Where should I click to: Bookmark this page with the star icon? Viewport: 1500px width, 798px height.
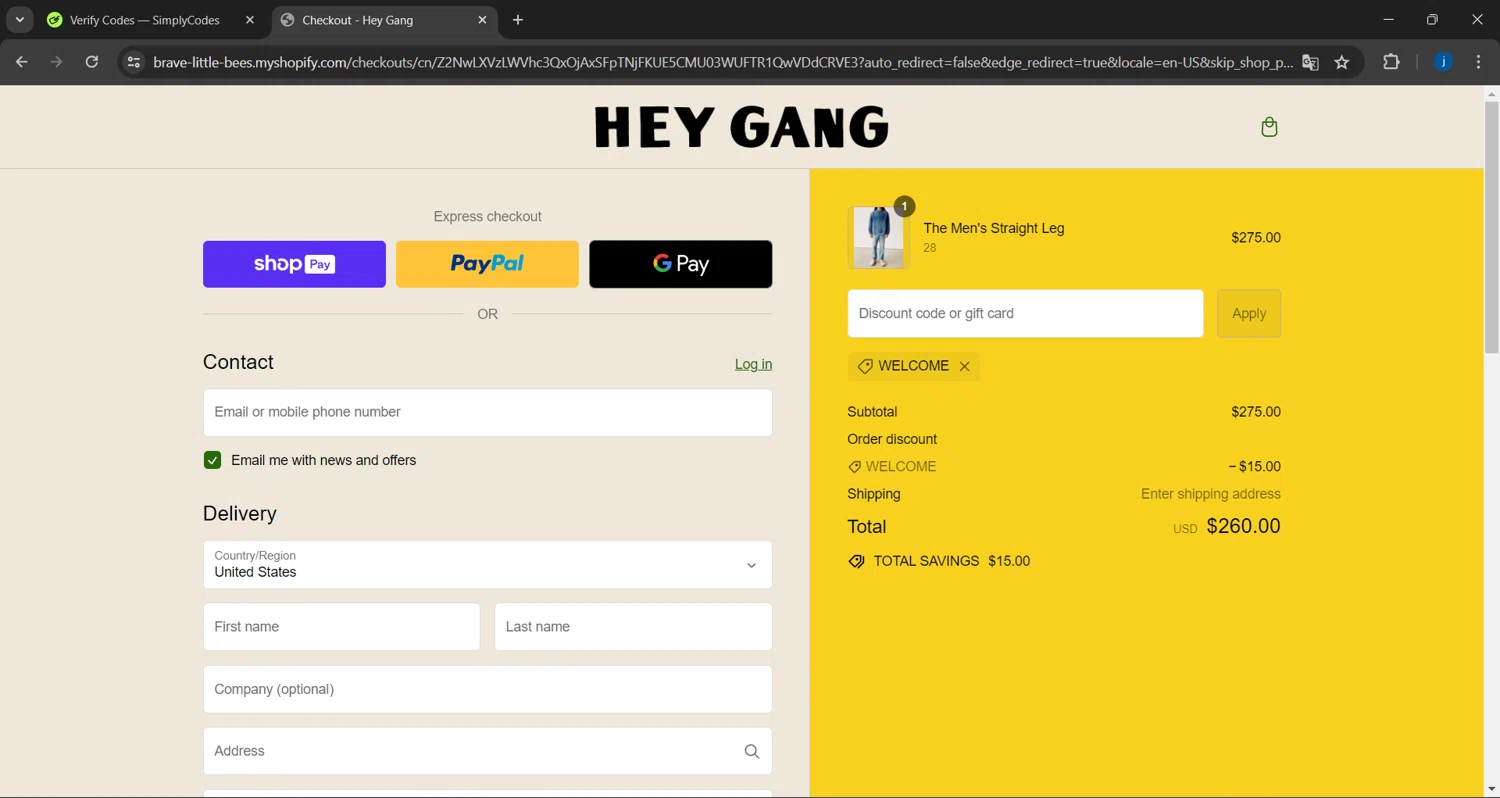[1342, 62]
